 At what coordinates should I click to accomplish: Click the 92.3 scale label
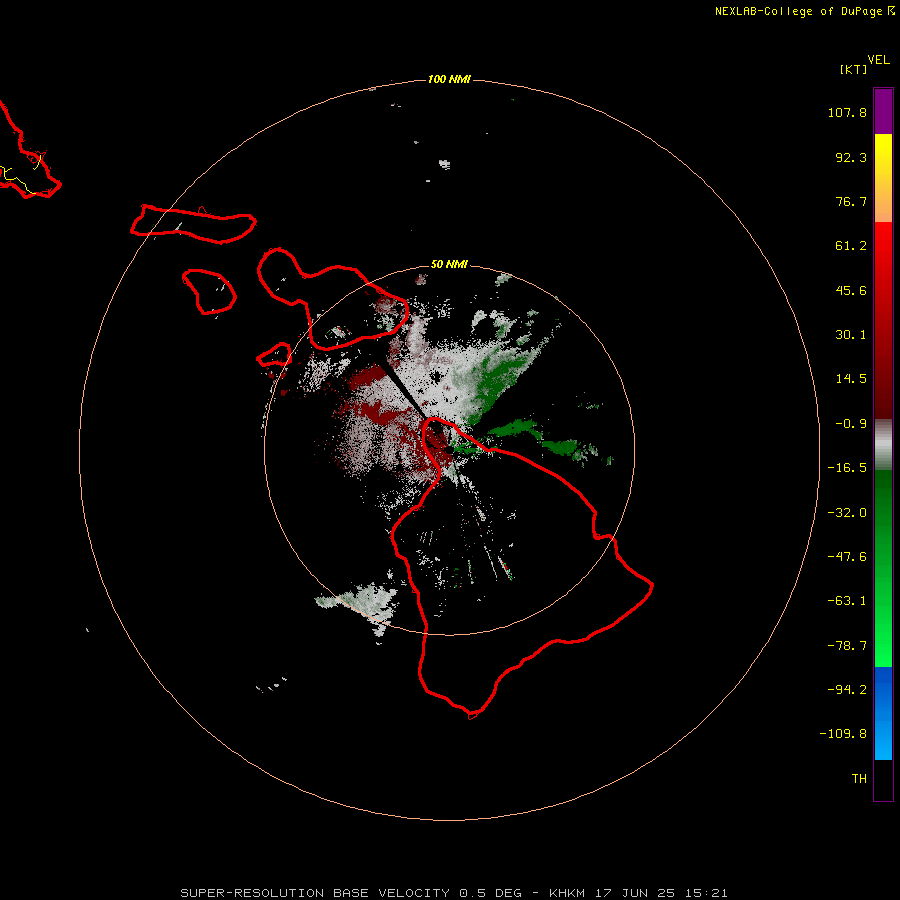point(851,157)
